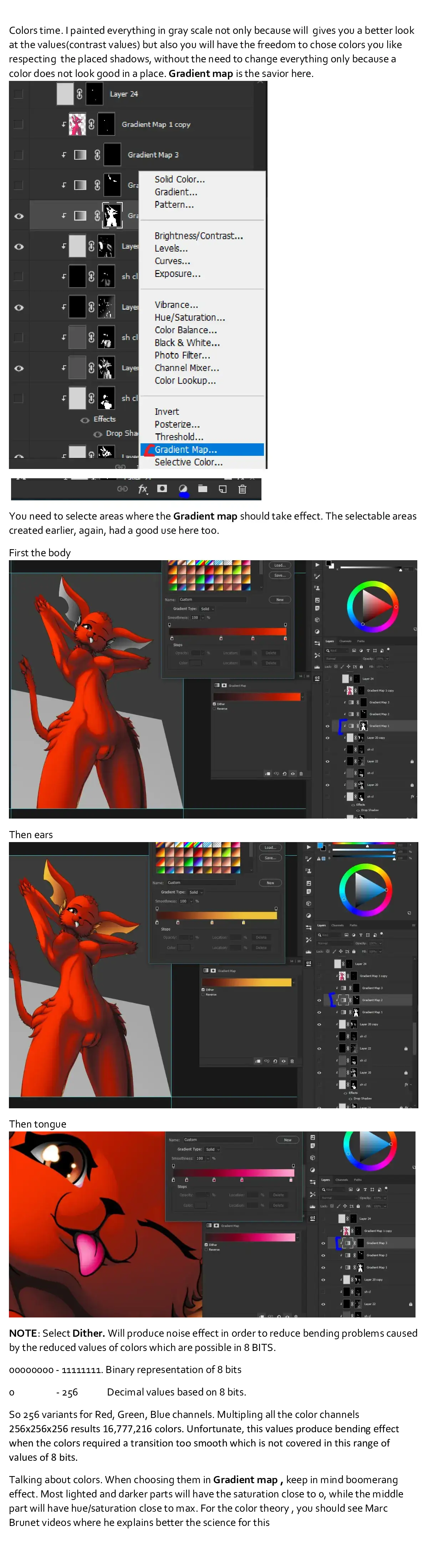Click the new group folder icon

pyautogui.click(x=203, y=489)
